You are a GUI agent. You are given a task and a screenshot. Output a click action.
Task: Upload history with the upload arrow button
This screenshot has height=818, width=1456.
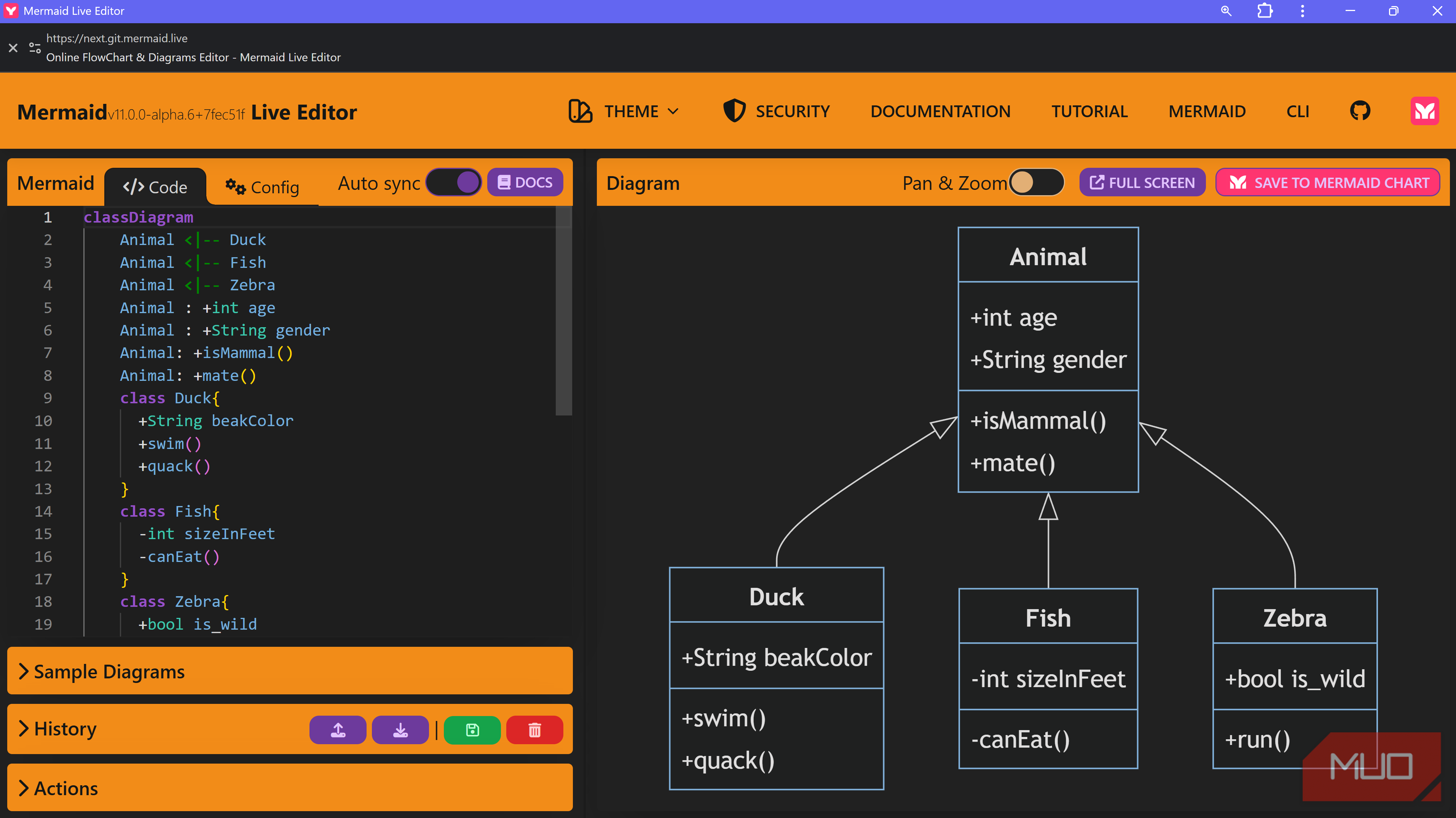(x=338, y=730)
